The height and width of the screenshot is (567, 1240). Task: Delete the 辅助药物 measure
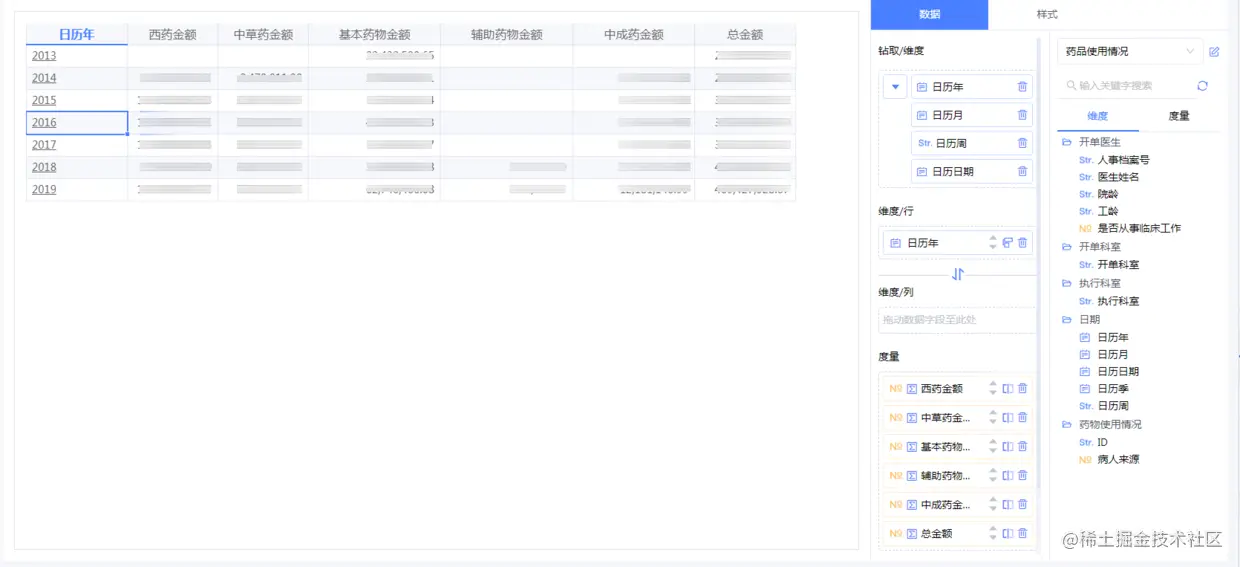(x=1022, y=476)
